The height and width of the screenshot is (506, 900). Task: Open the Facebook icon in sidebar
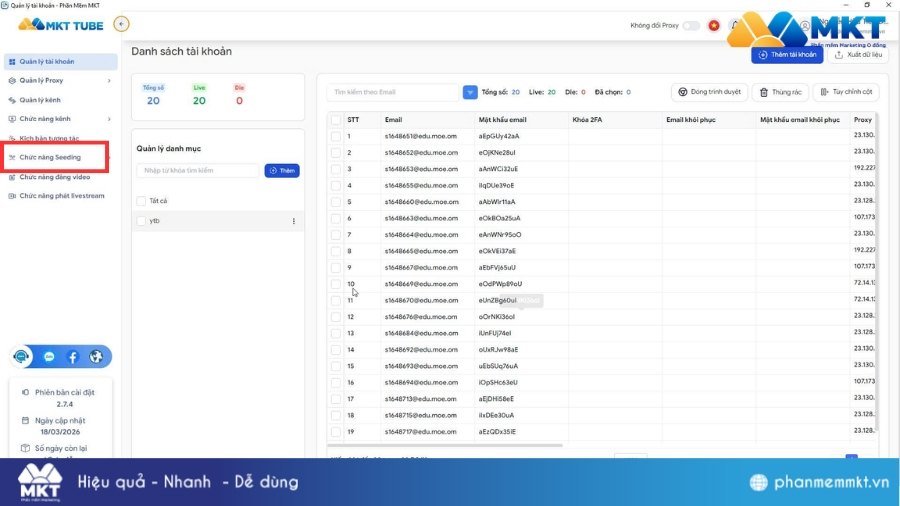pyautogui.click(x=73, y=356)
